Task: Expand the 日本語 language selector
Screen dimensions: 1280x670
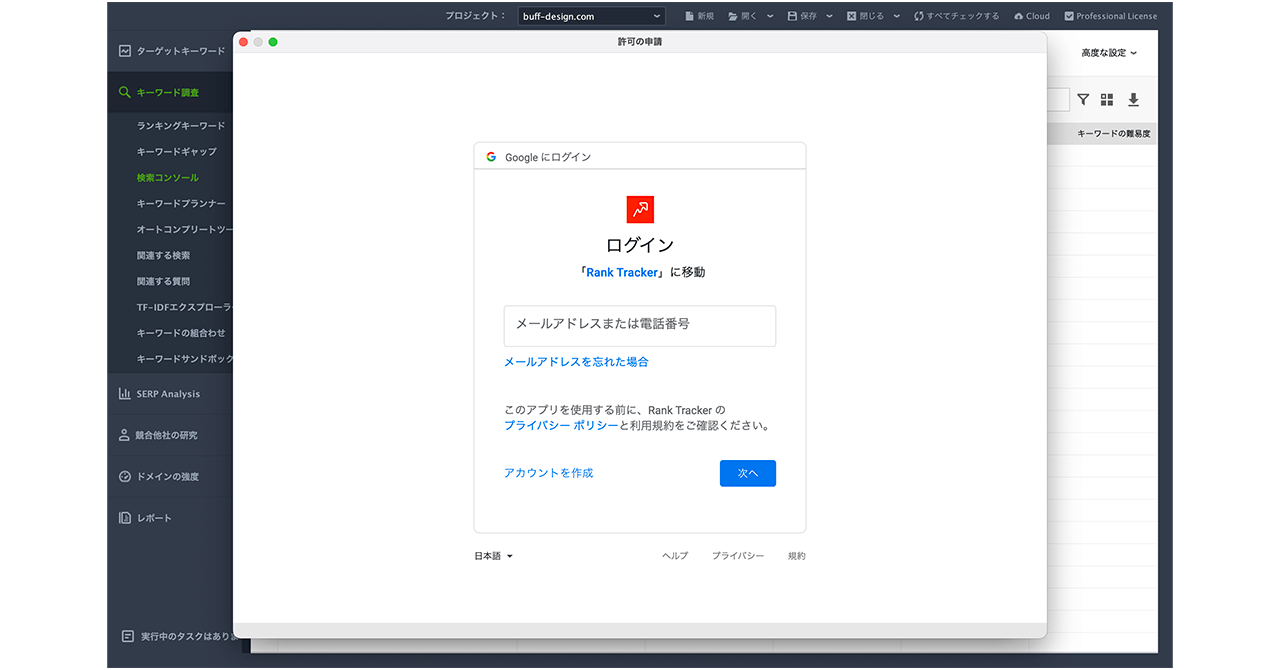Action: 493,556
